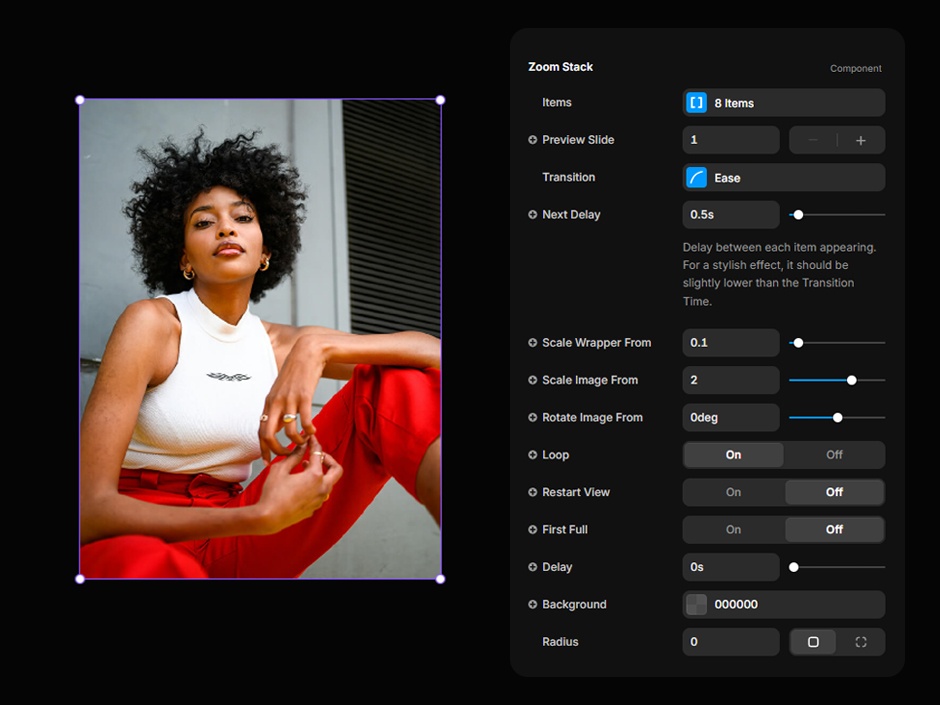Click the blue array icon beside 8 Items
The image size is (940, 705).
[x=697, y=103]
